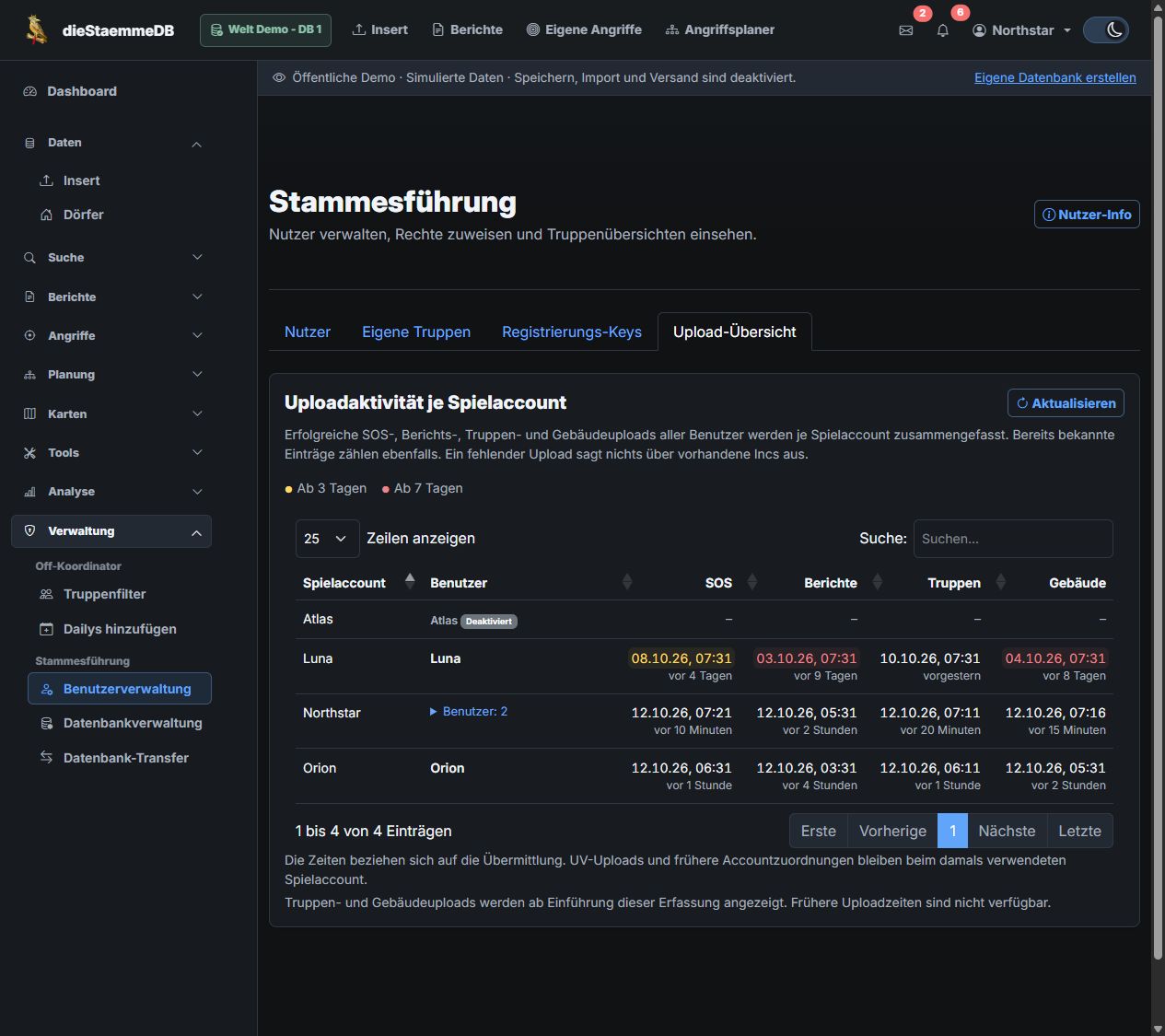This screenshot has width=1165, height=1036.
Task: Click the Truppenfilter people icon
Action: tap(46, 595)
